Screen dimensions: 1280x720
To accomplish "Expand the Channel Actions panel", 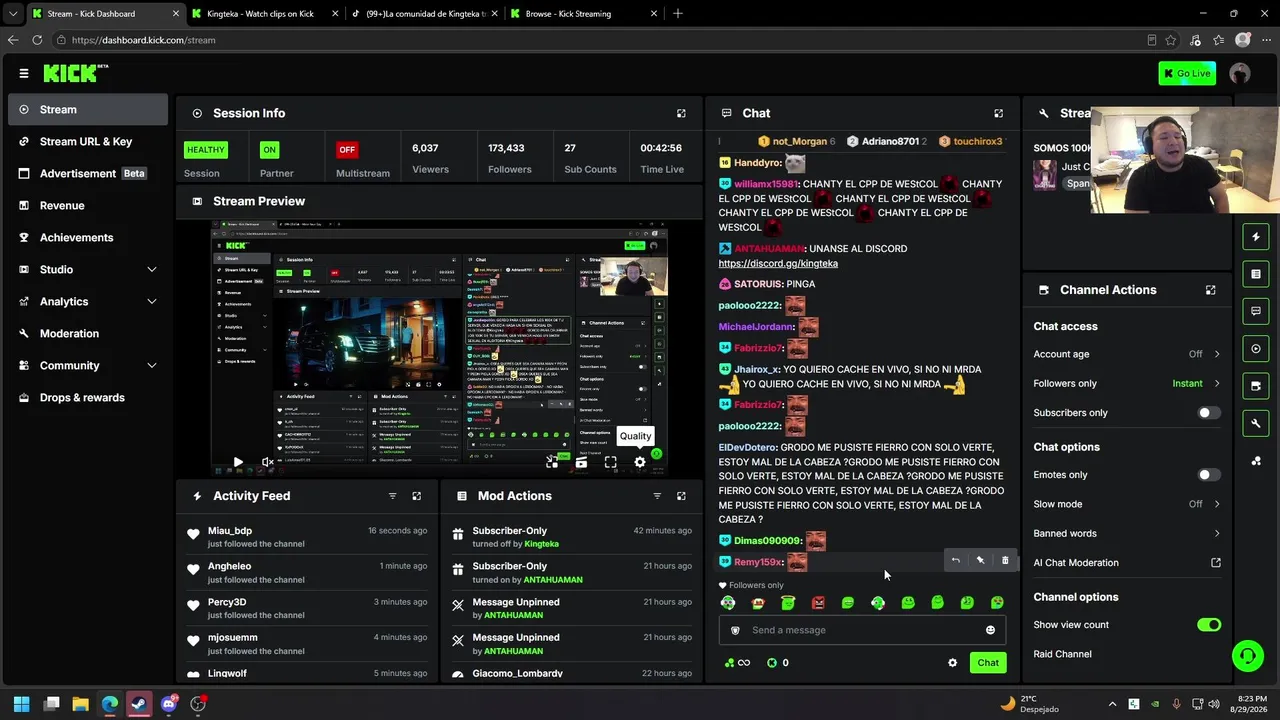I will pyautogui.click(x=1210, y=290).
